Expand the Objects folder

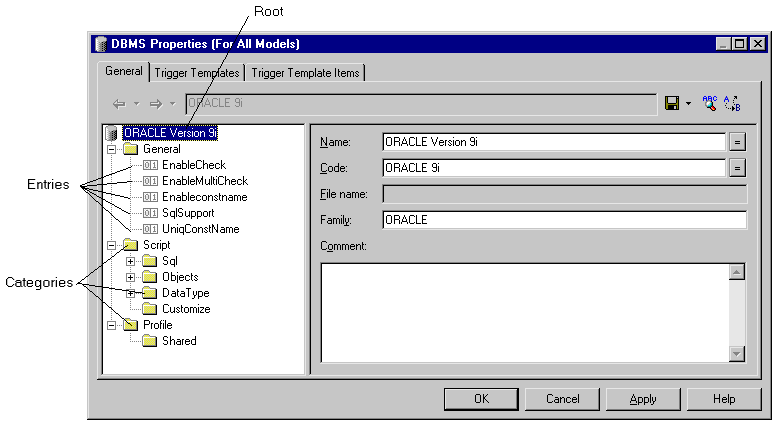[x=130, y=277]
